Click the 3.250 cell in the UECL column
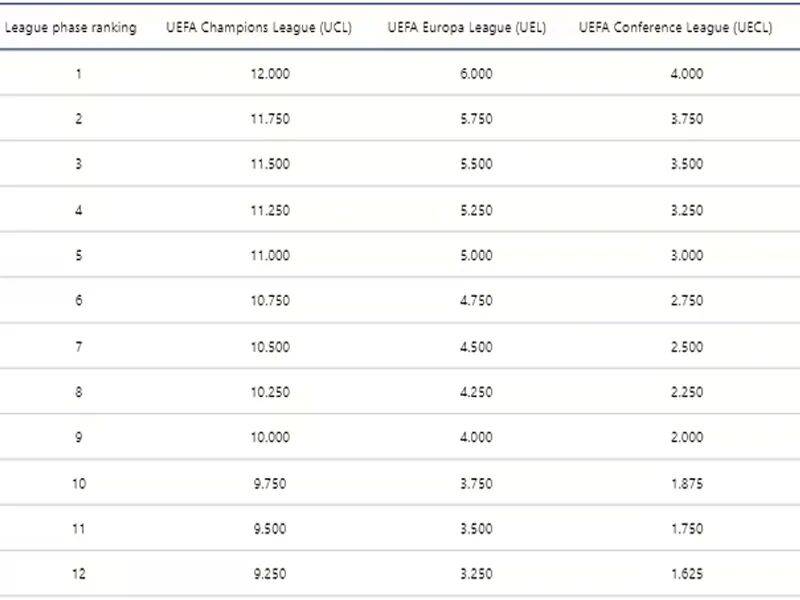The width and height of the screenshot is (800, 600). coord(687,210)
